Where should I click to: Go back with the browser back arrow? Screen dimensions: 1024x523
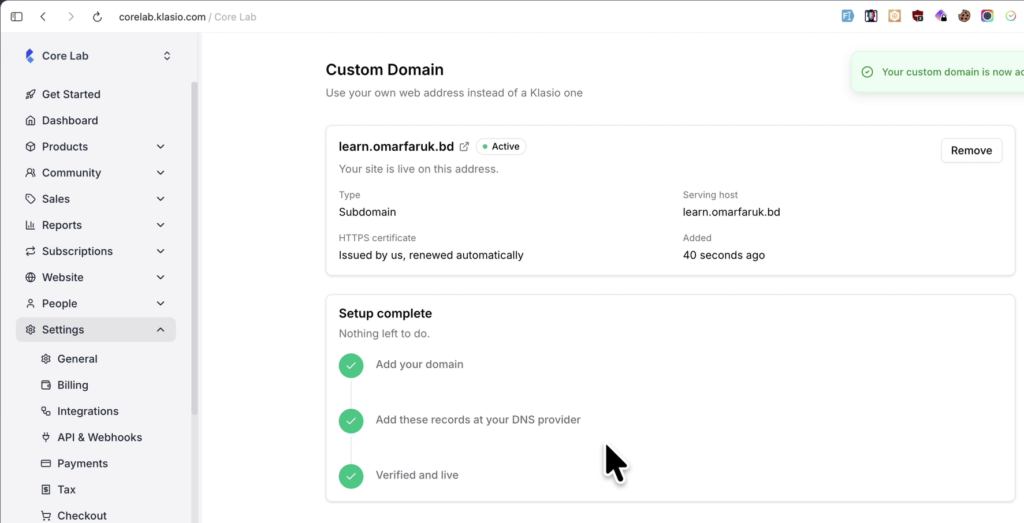click(43, 17)
